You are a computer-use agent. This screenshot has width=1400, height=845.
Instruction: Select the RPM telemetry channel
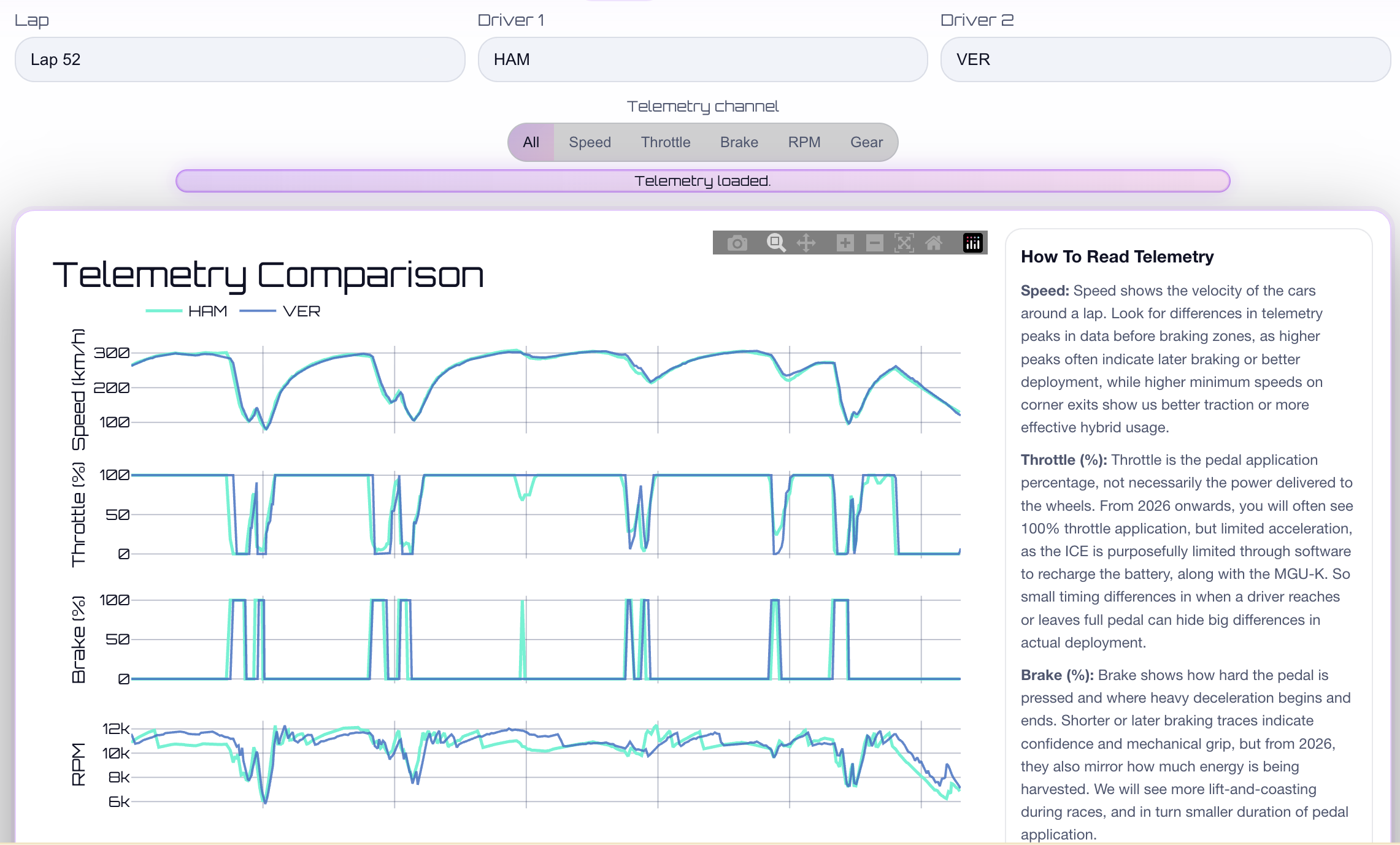pyautogui.click(x=804, y=142)
